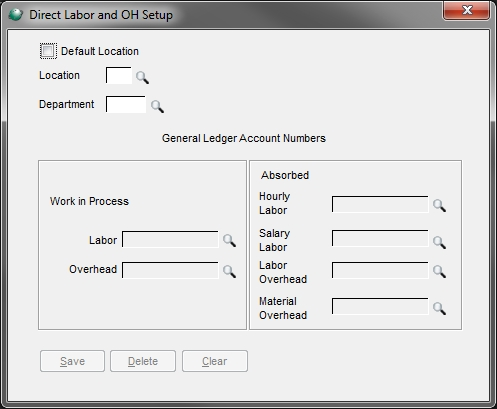Click the Work in Process Overhead field
The width and height of the screenshot is (497, 409).
pyautogui.click(x=170, y=270)
